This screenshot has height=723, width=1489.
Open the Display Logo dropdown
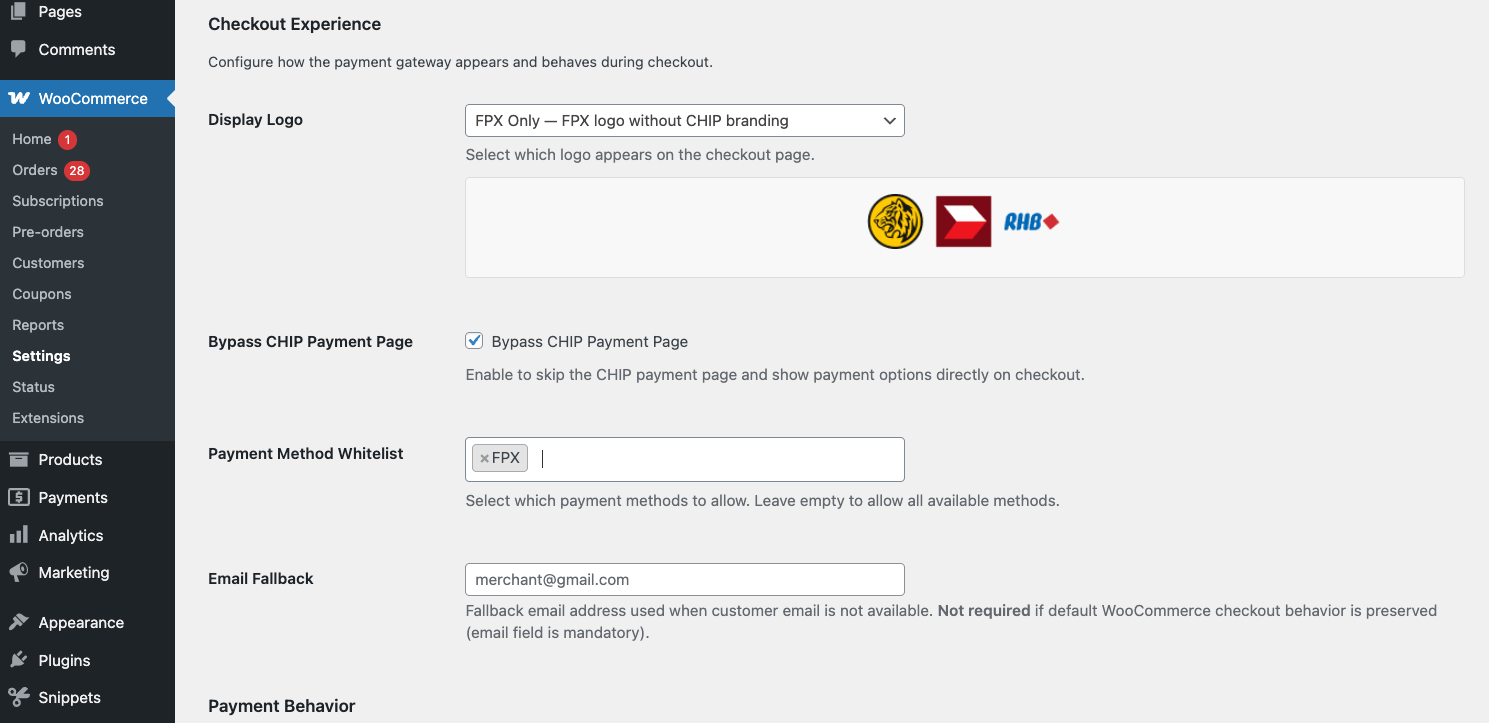[684, 121]
